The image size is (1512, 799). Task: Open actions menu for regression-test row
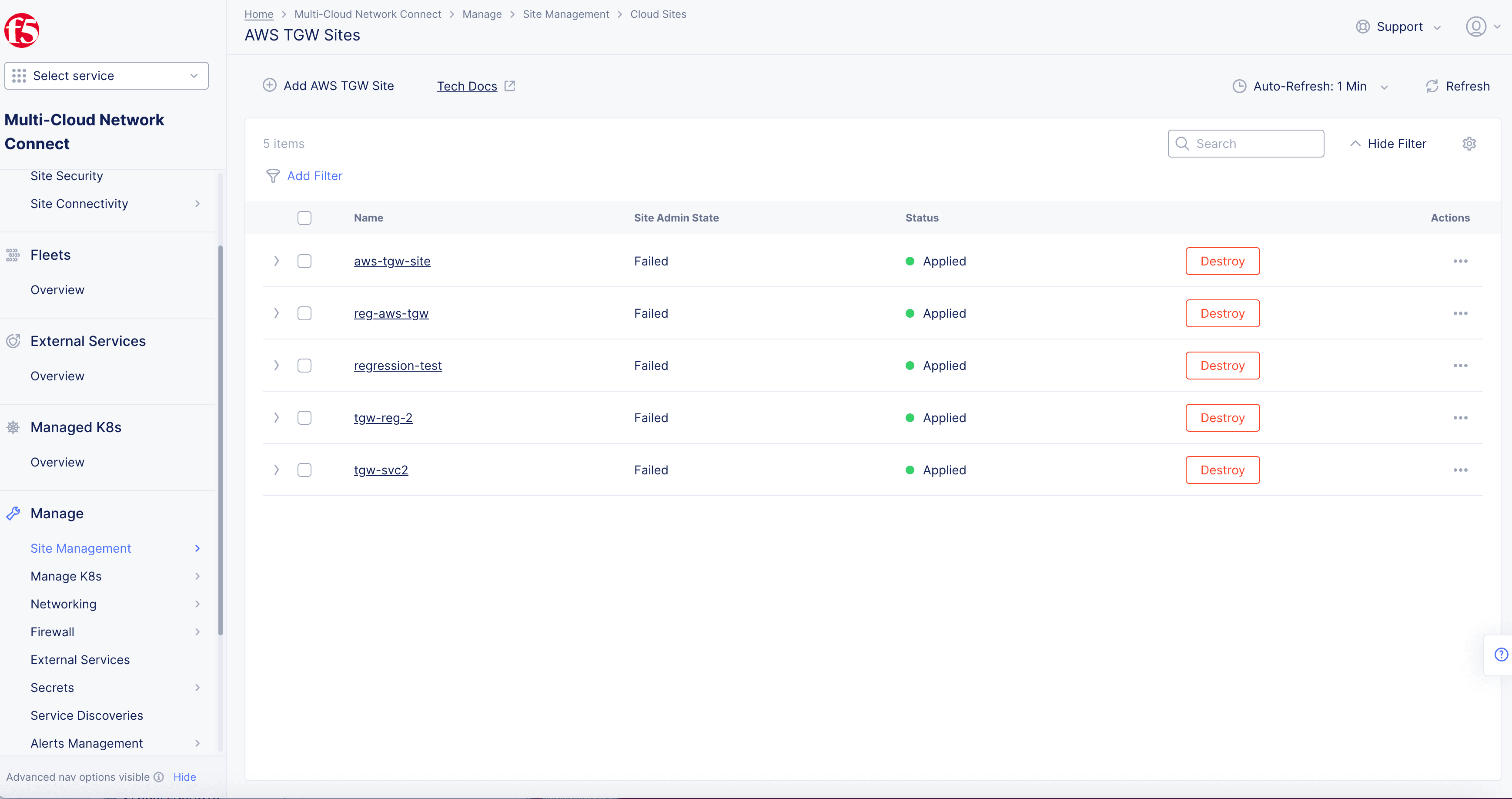(1460, 366)
